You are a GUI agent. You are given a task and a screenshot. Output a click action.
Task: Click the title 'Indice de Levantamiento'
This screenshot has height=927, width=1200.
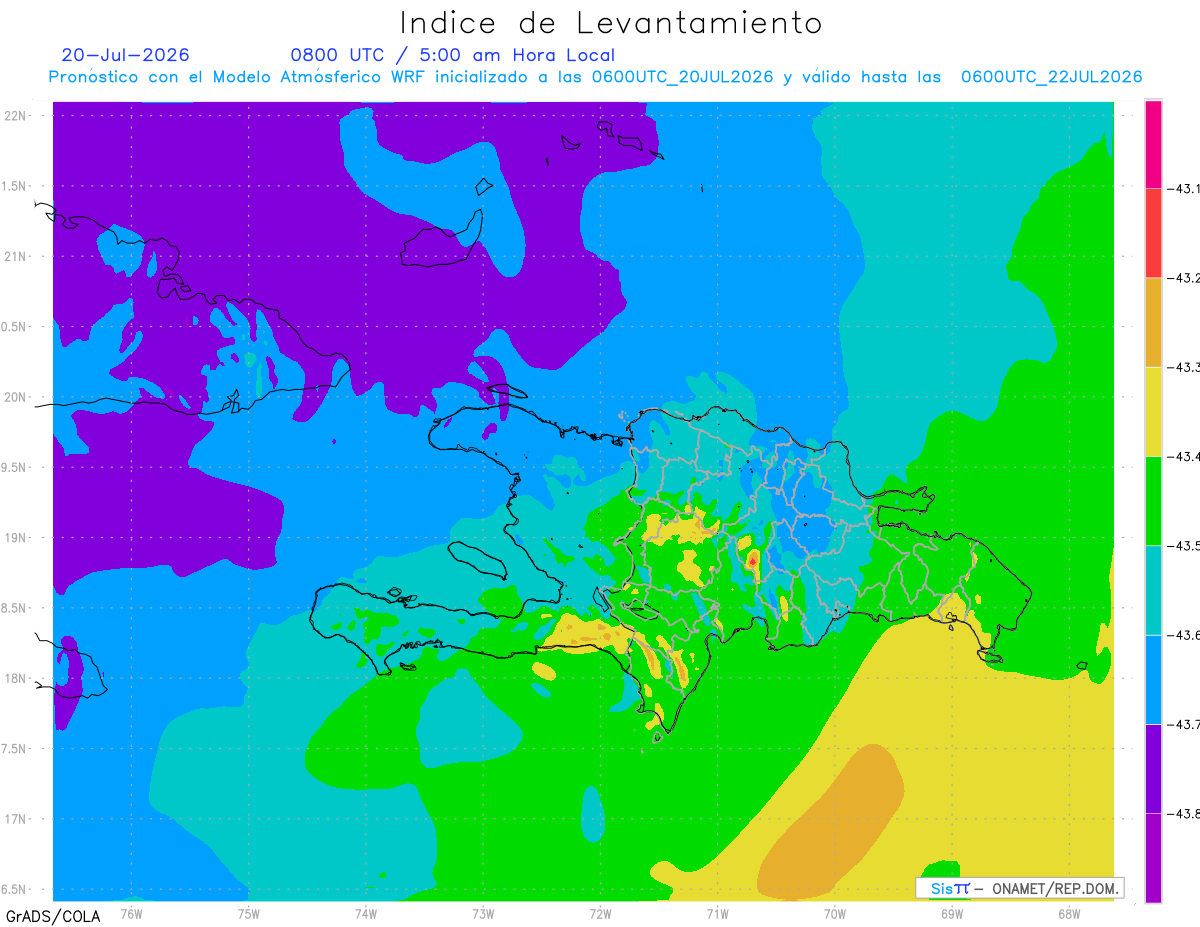(x=611, y=22)
